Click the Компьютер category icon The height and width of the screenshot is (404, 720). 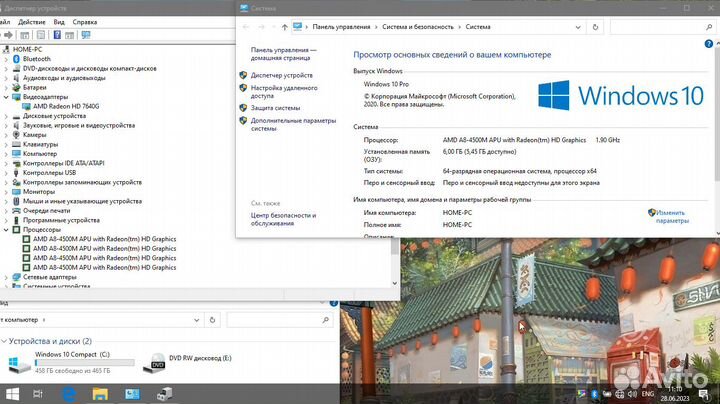pos(17,154)
